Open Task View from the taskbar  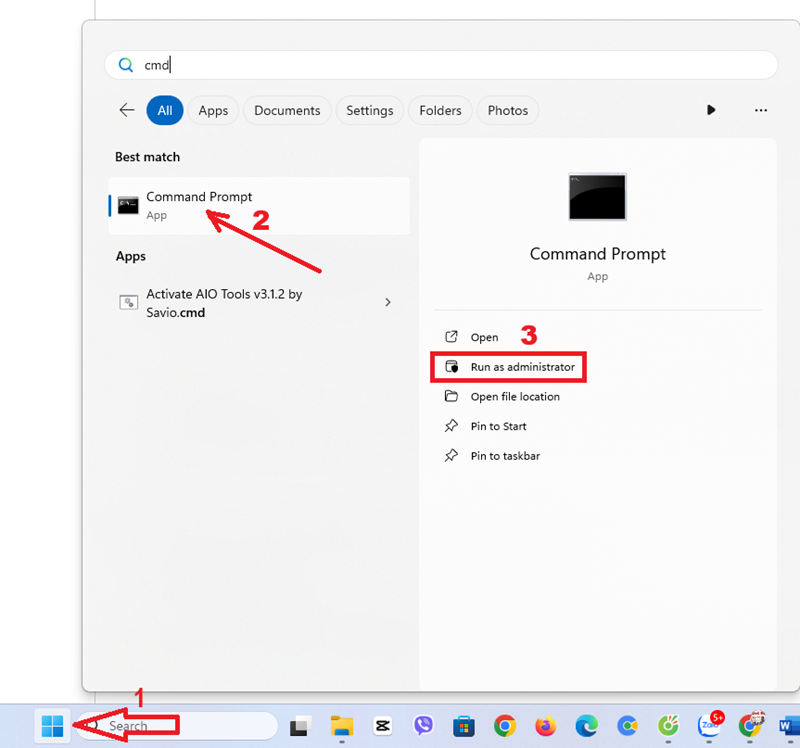pyautogui.click(x=301, y=726)
